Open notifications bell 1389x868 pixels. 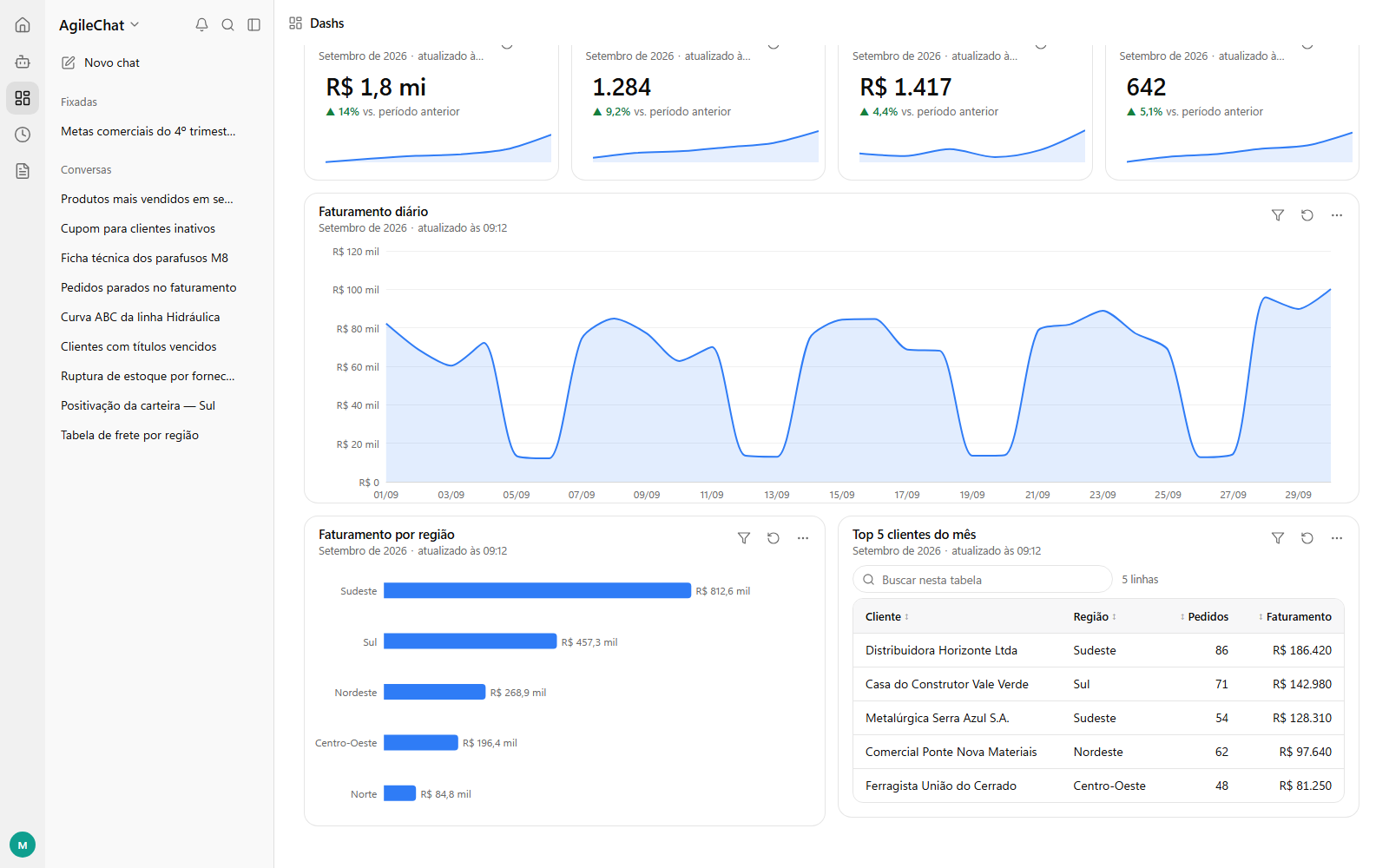(201, 25)
